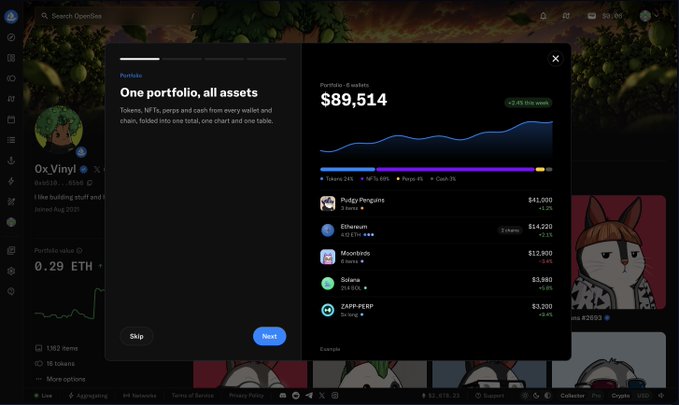
Task: Open the Privacy Policy link
Action: click(x=246, y=395)
